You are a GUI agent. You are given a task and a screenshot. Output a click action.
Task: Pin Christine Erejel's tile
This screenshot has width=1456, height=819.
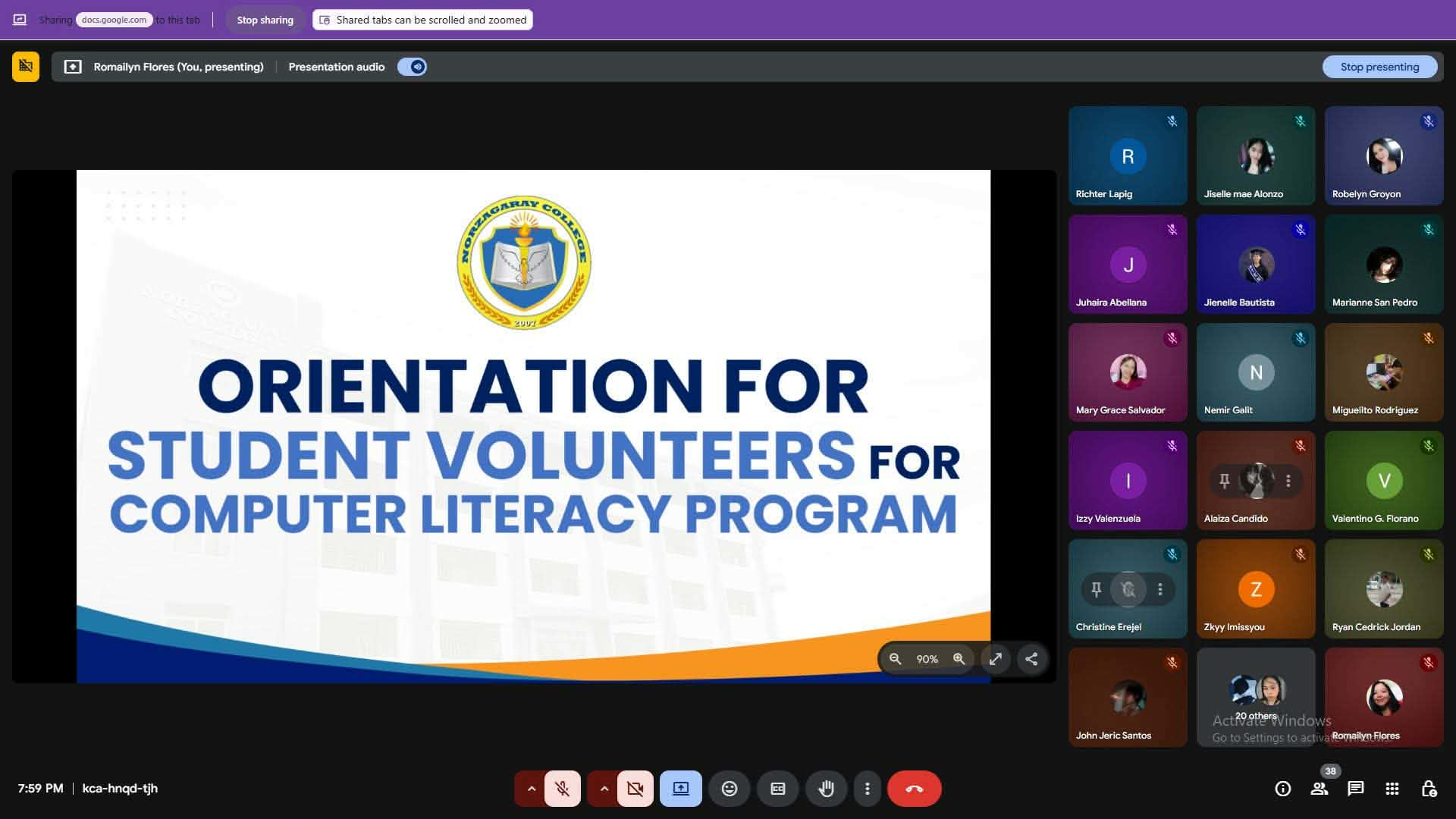click(1096, 589)
